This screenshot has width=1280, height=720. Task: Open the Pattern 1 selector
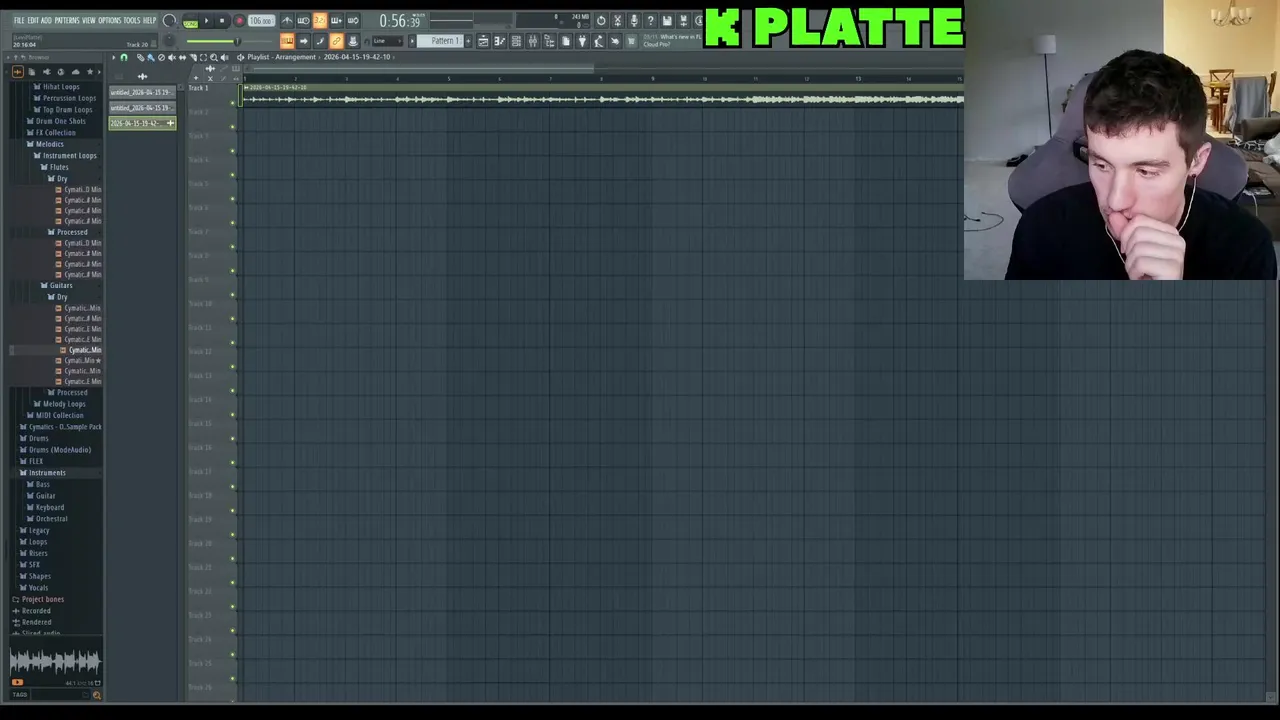pyautogui.click(x=440, y=41)
